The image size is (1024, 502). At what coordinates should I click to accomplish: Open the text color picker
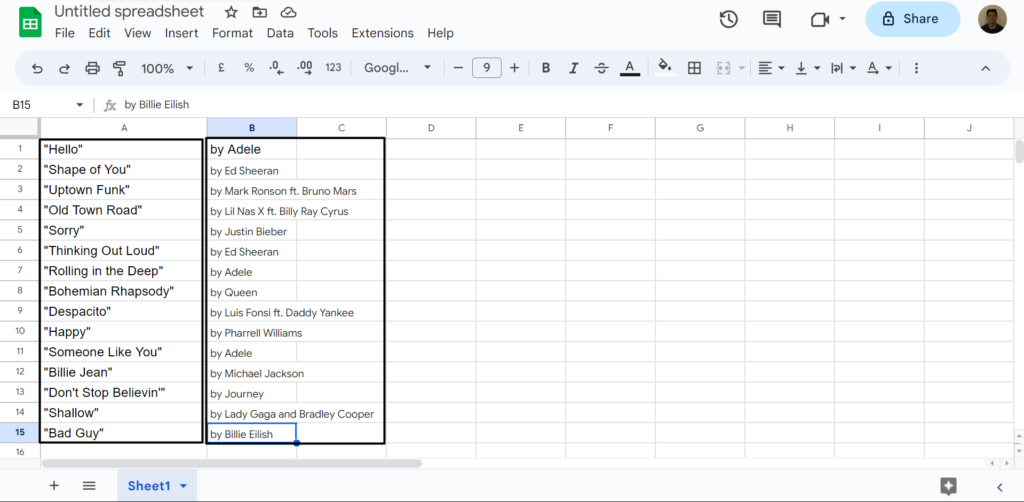coord(630,68)
